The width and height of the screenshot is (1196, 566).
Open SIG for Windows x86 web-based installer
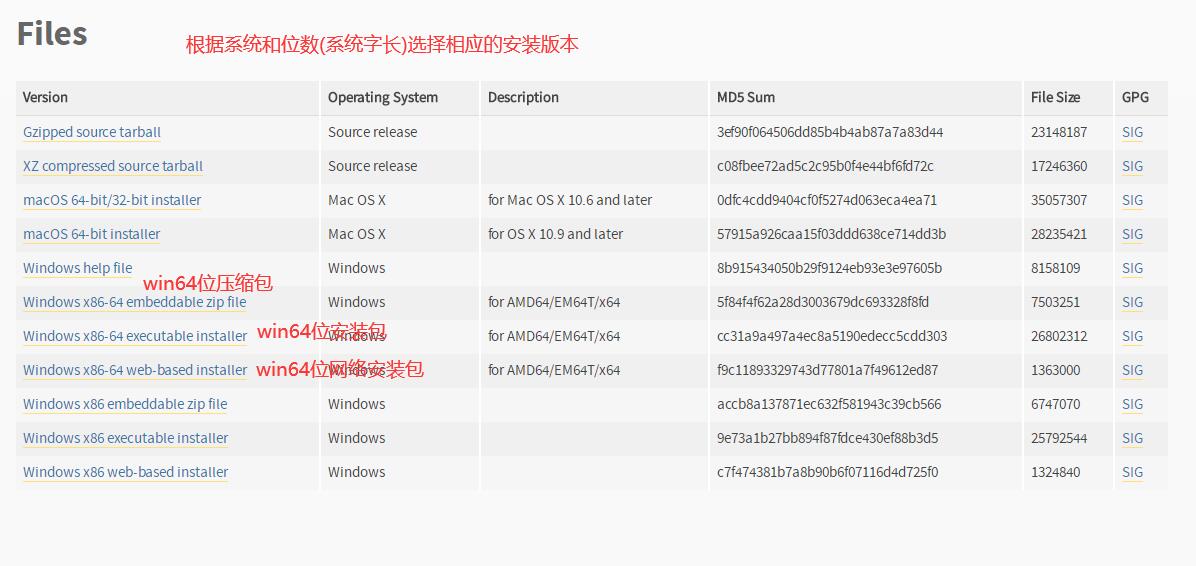click(1133, 471)
